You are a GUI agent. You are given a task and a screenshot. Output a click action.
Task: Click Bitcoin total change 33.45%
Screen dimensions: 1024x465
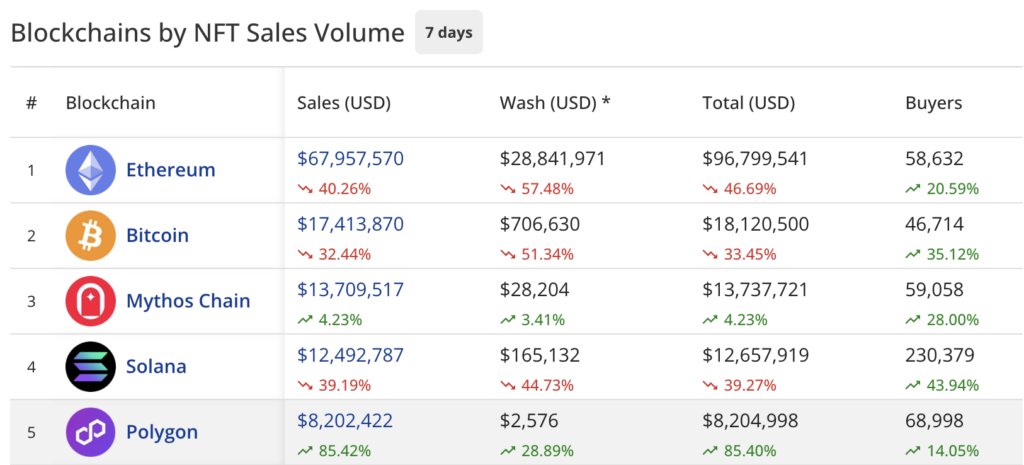739,255
